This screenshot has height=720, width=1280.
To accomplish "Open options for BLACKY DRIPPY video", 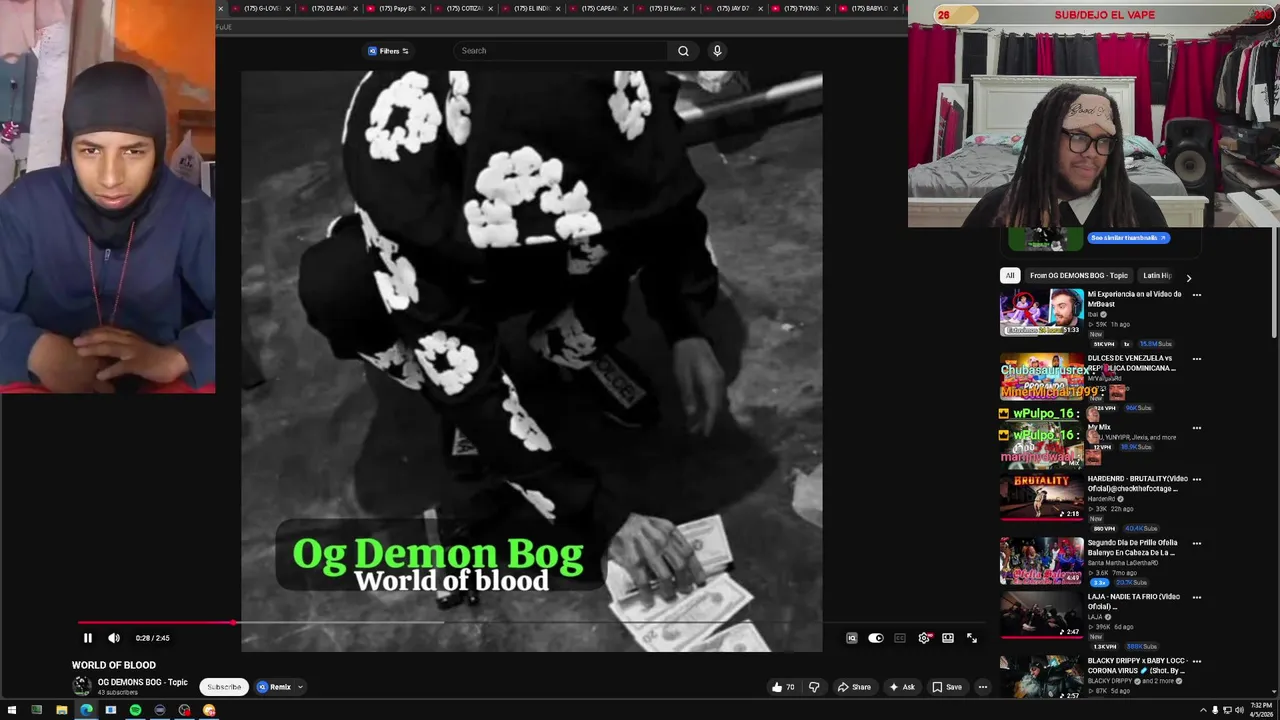I will (1196, 661).
